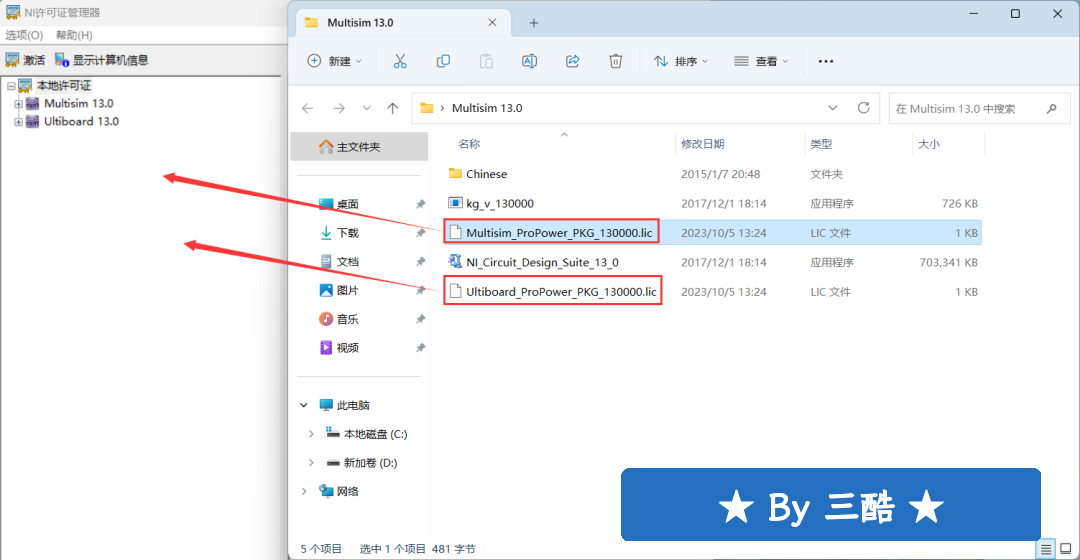Collapse 此电脑 in the navigation pane
Image resolution: width=1080 pixels, height=560 pixels.
tap(304, 405)
